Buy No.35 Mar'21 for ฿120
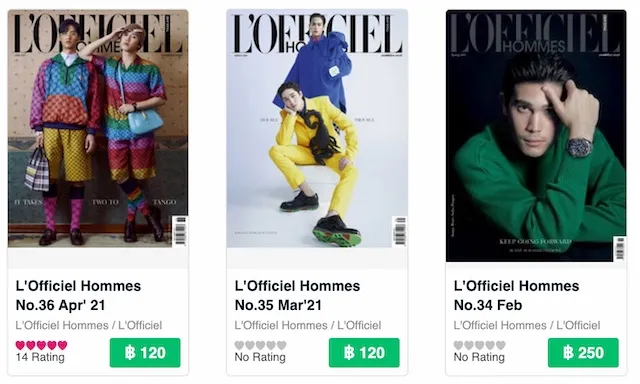Image resolution: width=640 pixels, height=384 pixels. (364, 353)
